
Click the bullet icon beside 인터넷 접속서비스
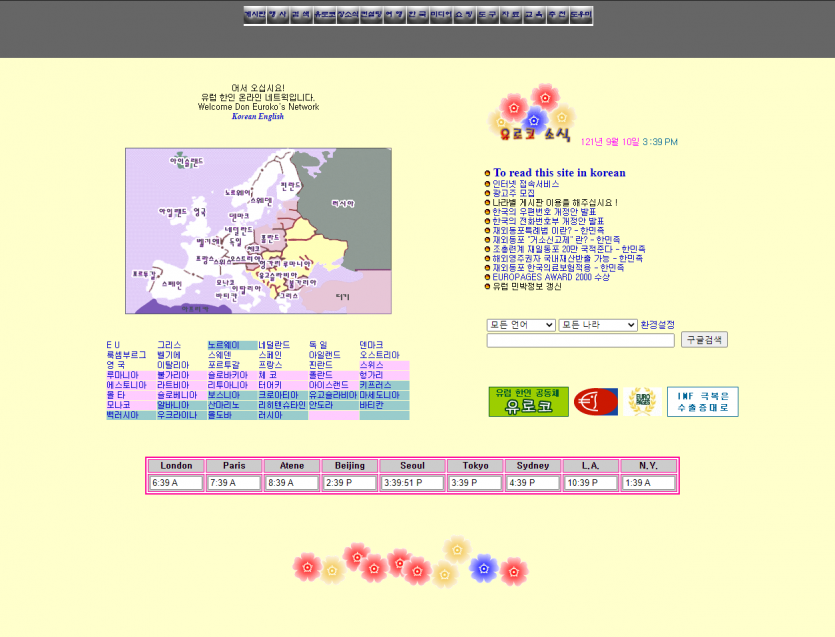pos(489,183)
